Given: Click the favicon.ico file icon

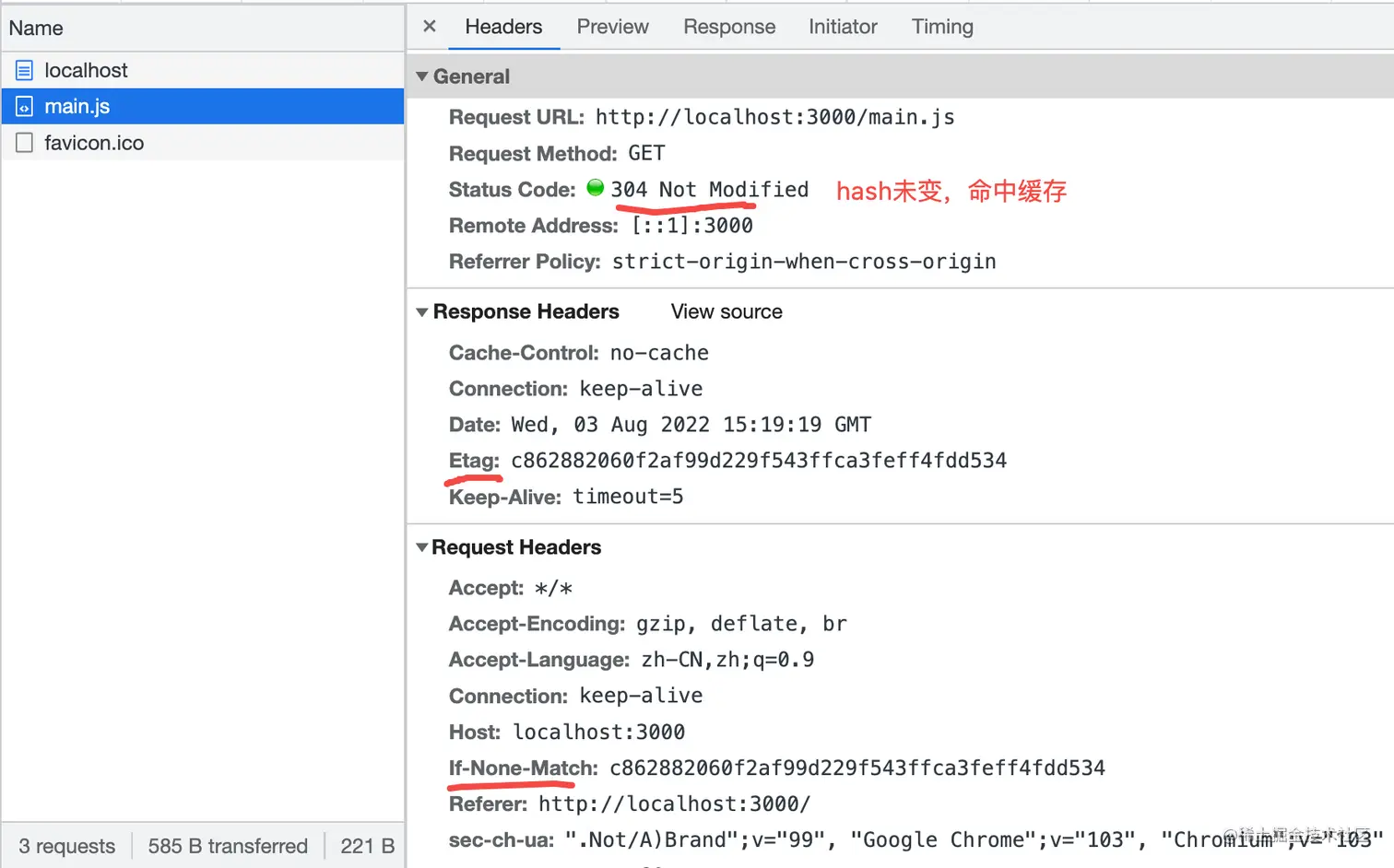Looking at the screenshot, I should coord(25,143).
